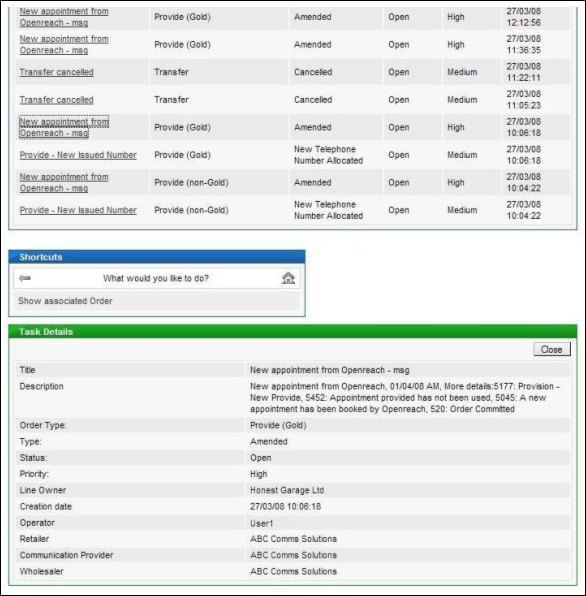This screenshot has height=596, width=586.
Task: Click the back arrow icon in Shortcuts
Action: (25, 278)
